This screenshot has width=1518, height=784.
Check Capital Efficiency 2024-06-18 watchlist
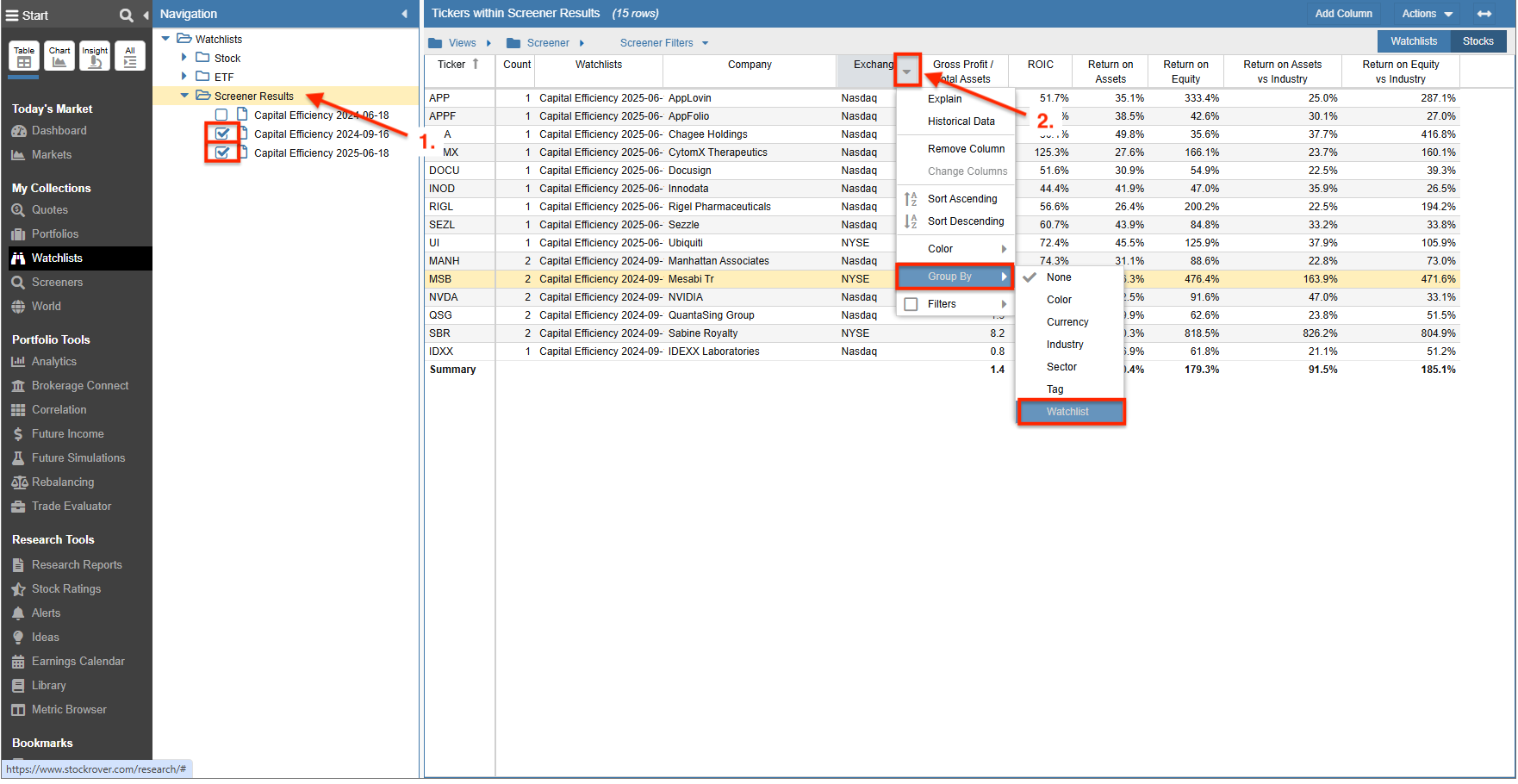point(221,115)
